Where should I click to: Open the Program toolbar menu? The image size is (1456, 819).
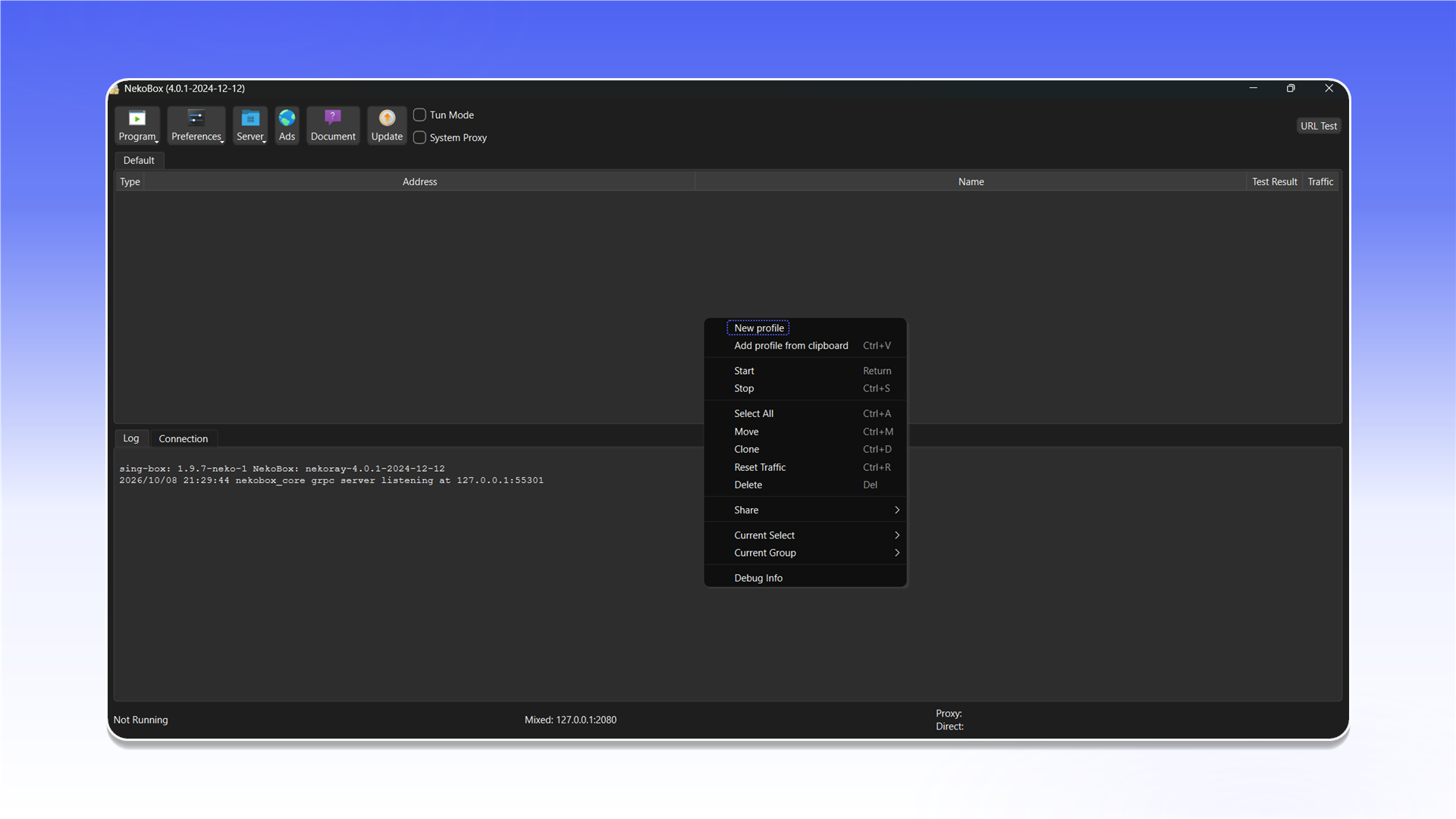pos(137,125)
